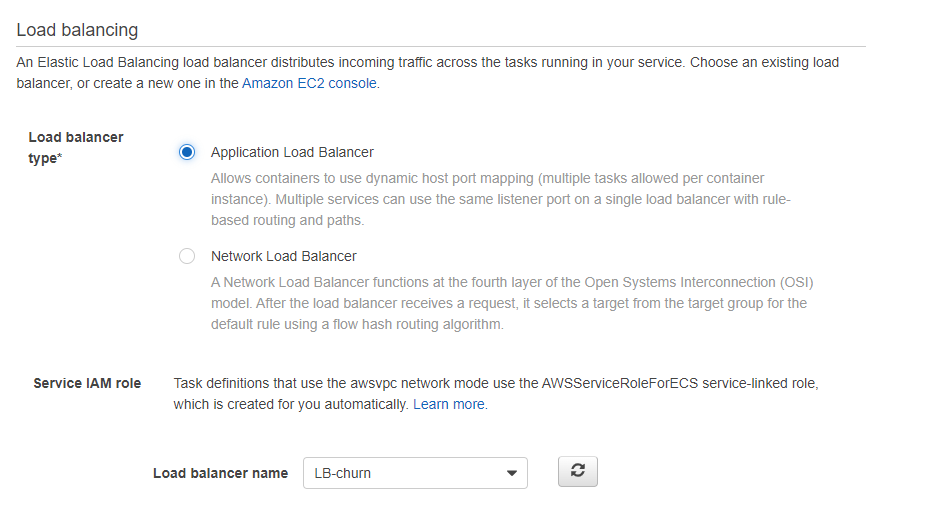Click the Load balancing section heading

(77, 30)
